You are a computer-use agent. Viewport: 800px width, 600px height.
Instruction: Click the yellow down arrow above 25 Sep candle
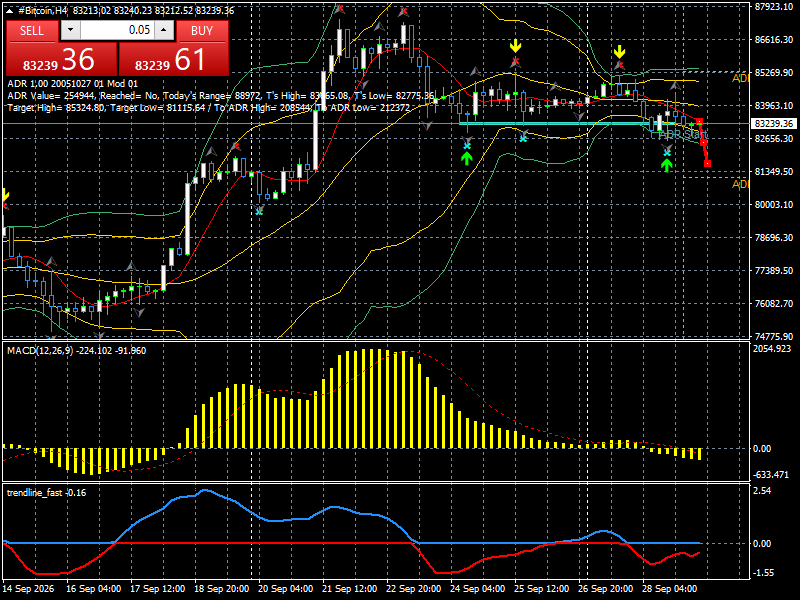pos(515,46)
